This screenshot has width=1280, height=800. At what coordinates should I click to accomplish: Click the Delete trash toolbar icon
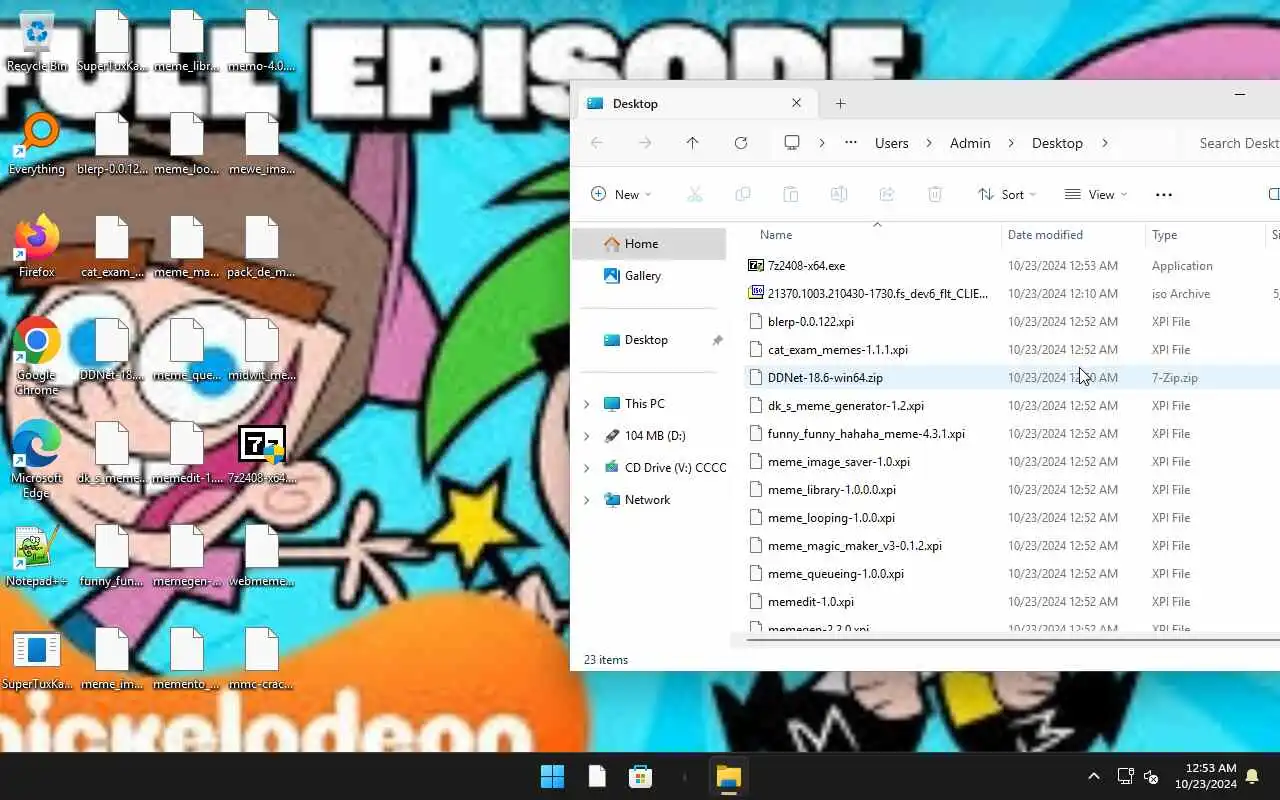coord(935,194)
